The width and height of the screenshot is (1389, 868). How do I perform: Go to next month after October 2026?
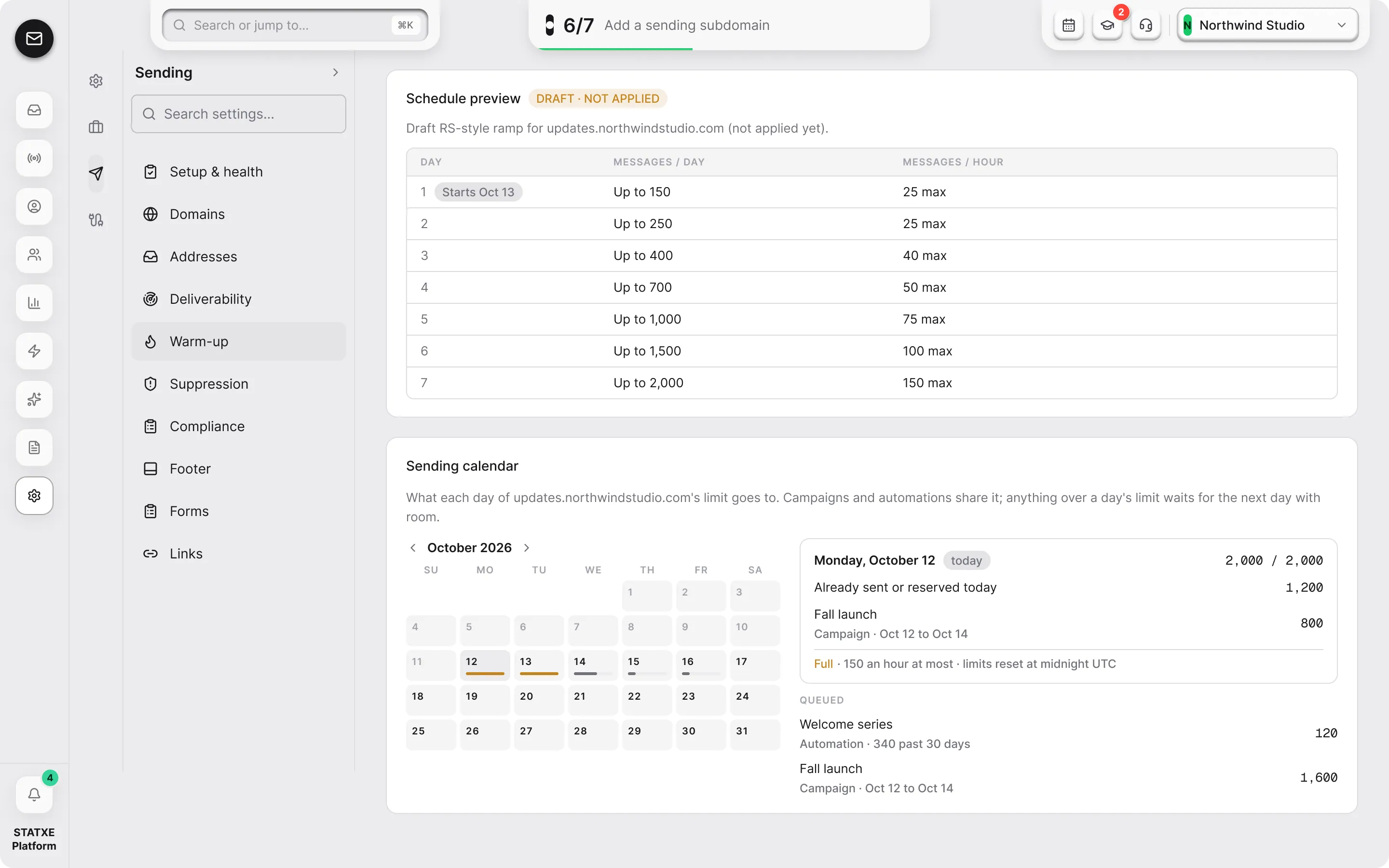pyautogui.click(x=526, y=548)
